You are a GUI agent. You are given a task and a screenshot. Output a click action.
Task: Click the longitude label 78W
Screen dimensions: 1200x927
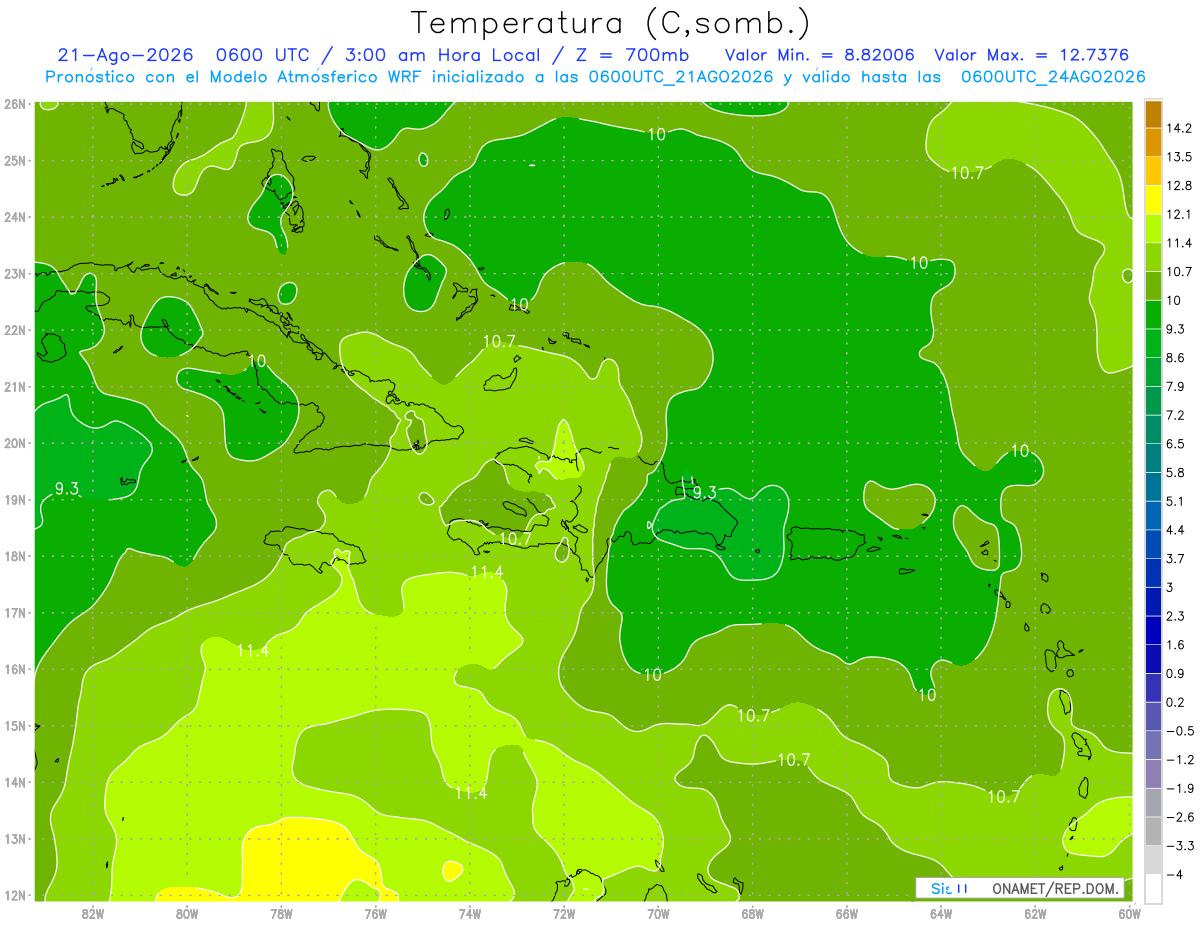coord(281,913)
